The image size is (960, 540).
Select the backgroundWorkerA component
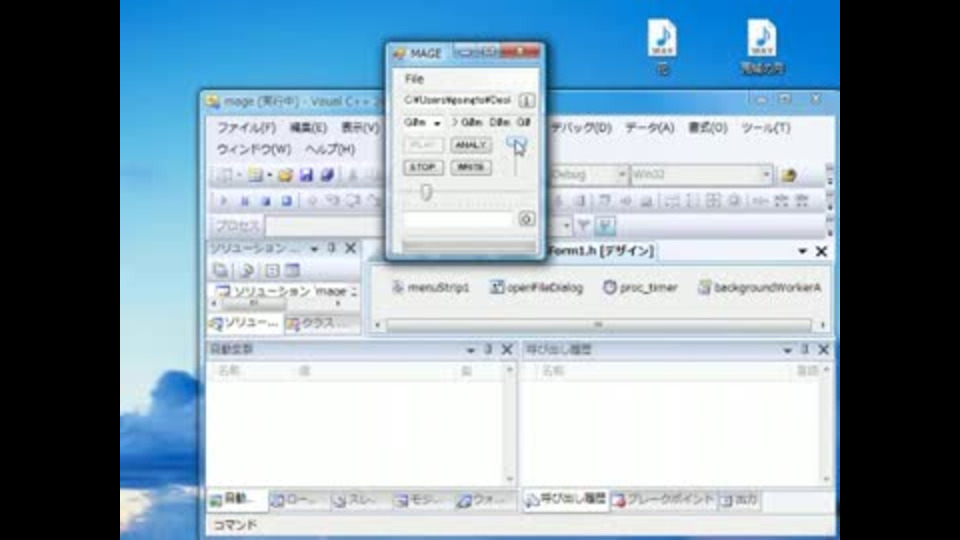760,287
